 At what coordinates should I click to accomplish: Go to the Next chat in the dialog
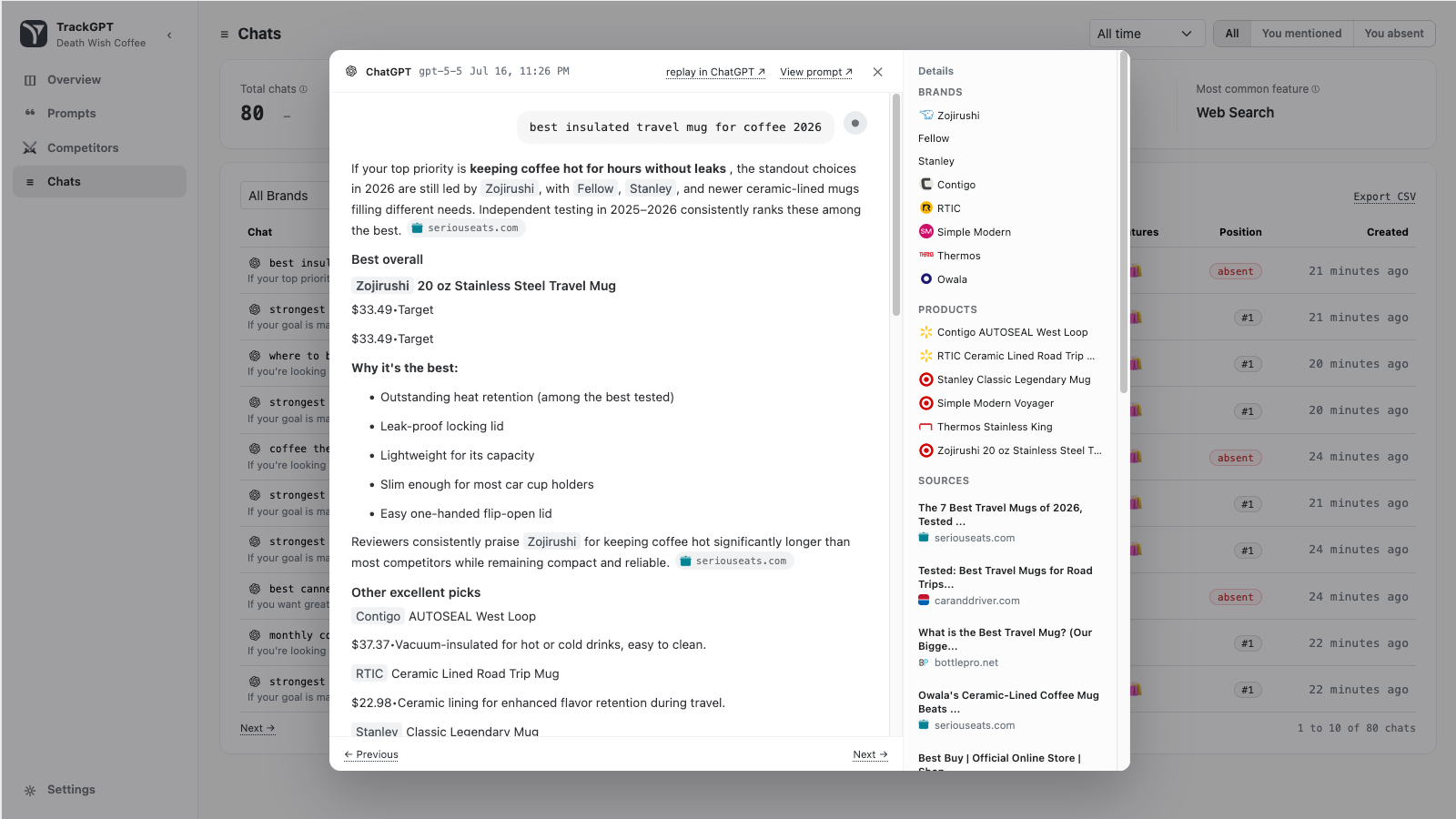[870, 754]
